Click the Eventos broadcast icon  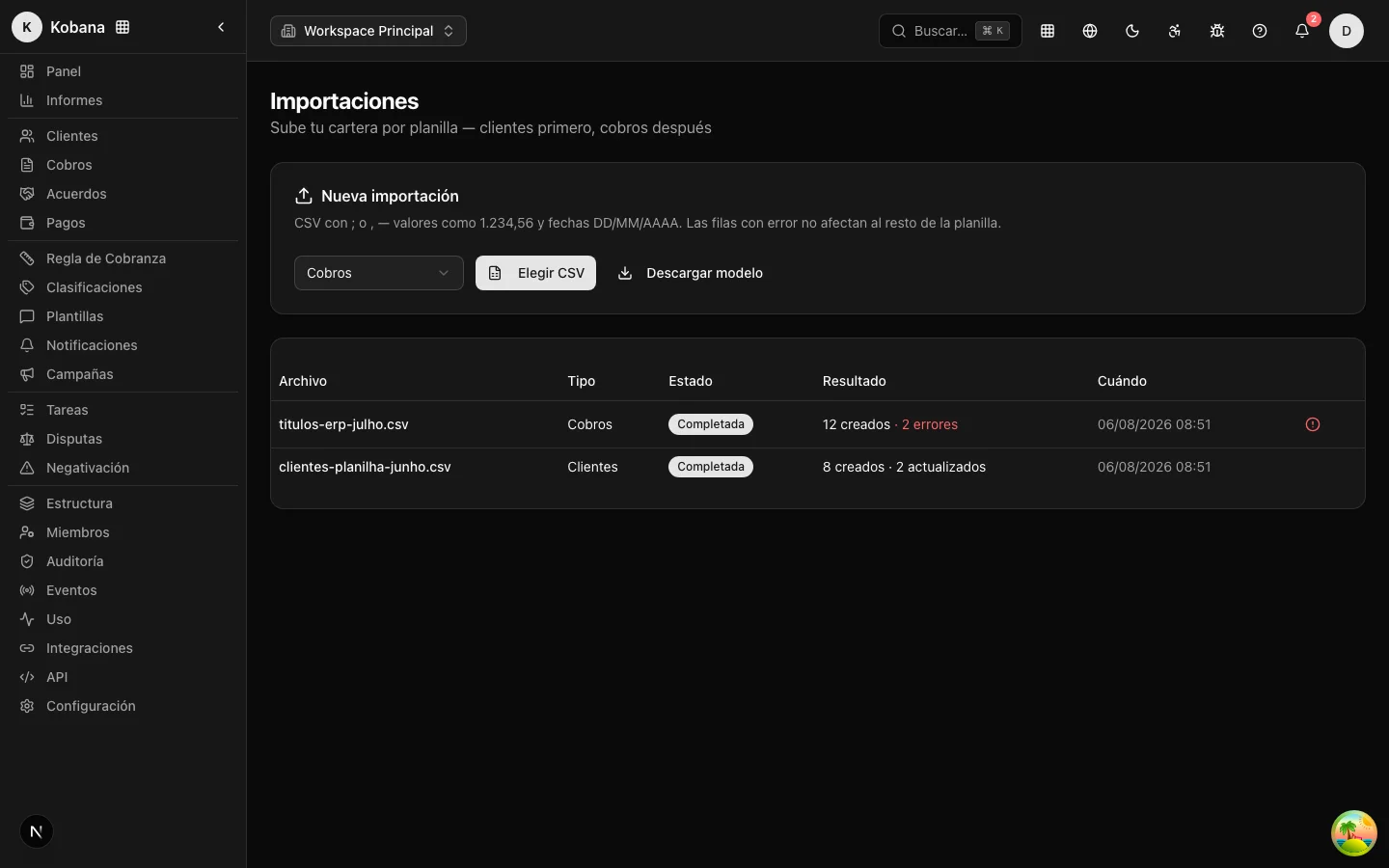point(27,590)
